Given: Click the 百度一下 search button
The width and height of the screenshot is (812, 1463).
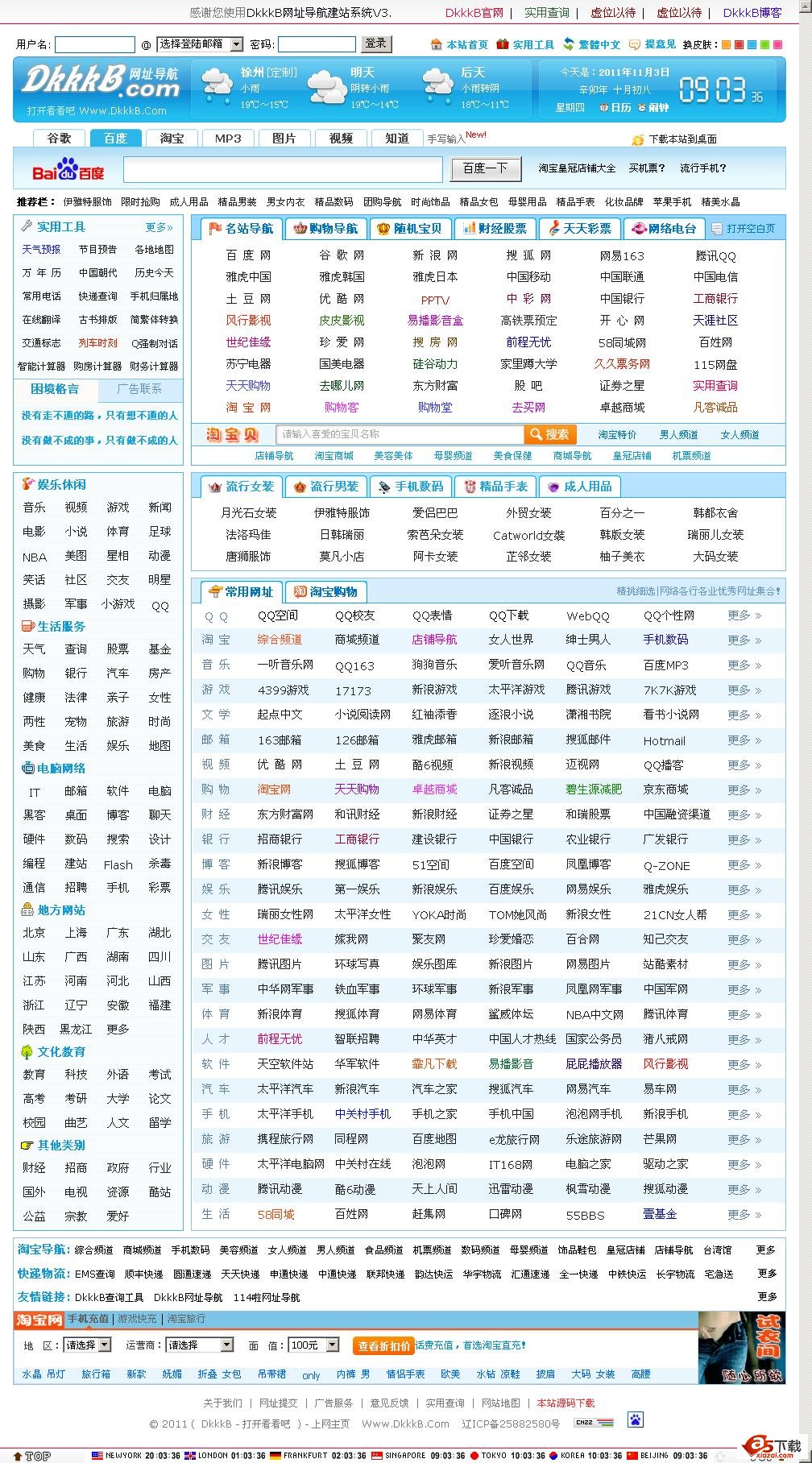Looking at the screenshot, I should (x=485, y=168).
